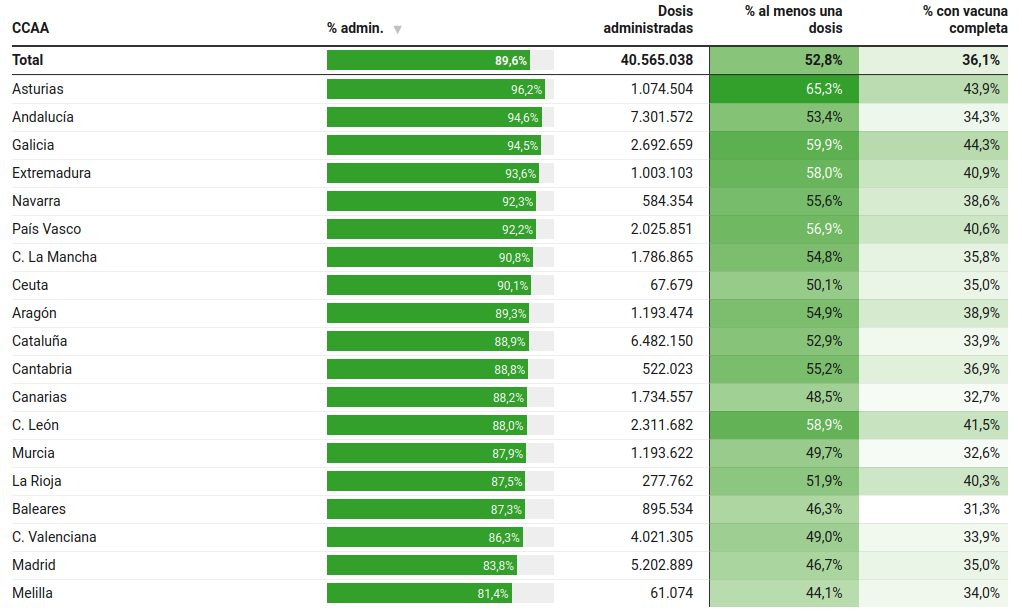Click the Total 89,6% progress bar
The image size is (1022, 616).
[x=428, y=60]
